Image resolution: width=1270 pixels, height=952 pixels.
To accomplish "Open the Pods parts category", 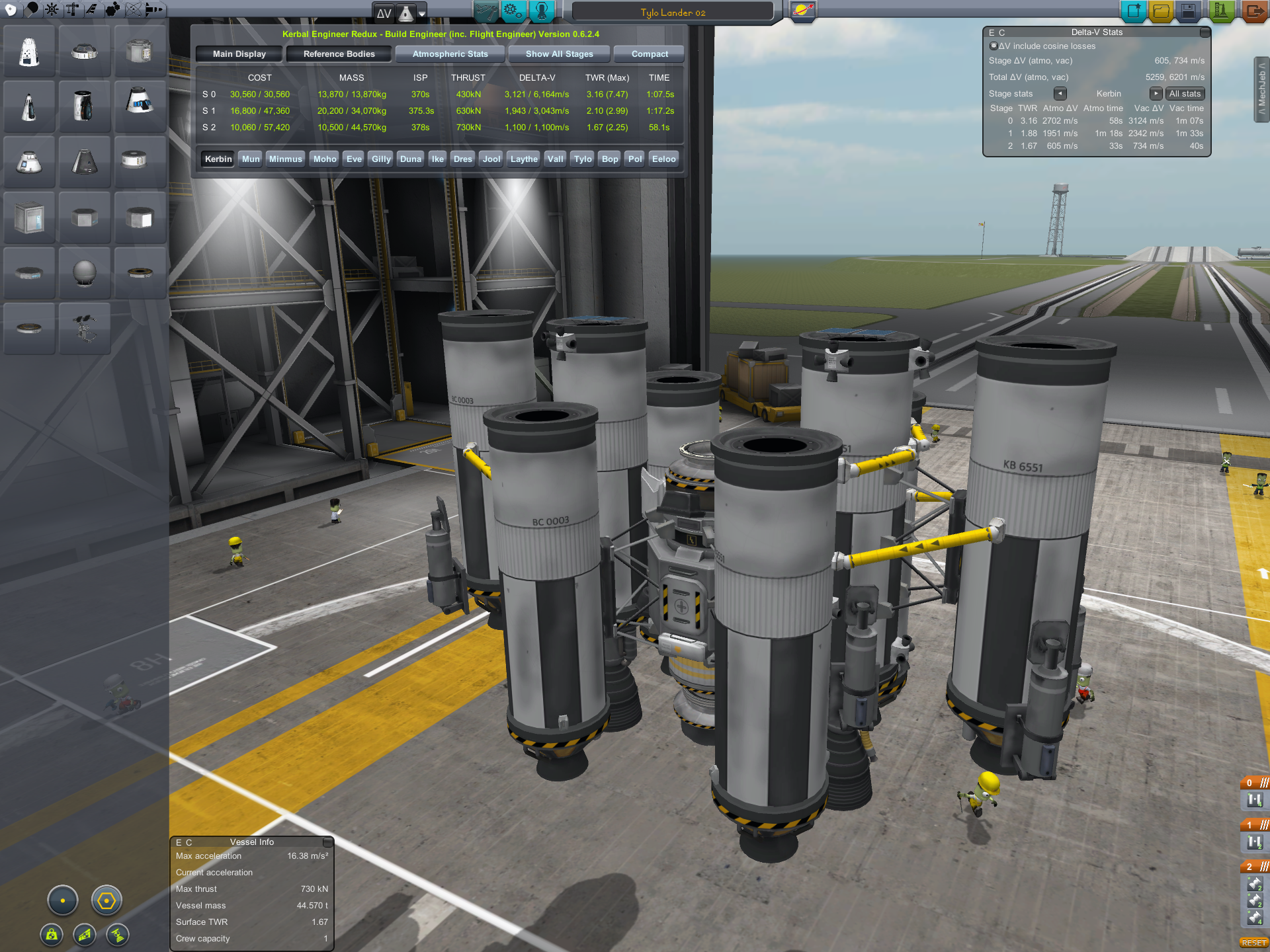I will tap(11, 9).
